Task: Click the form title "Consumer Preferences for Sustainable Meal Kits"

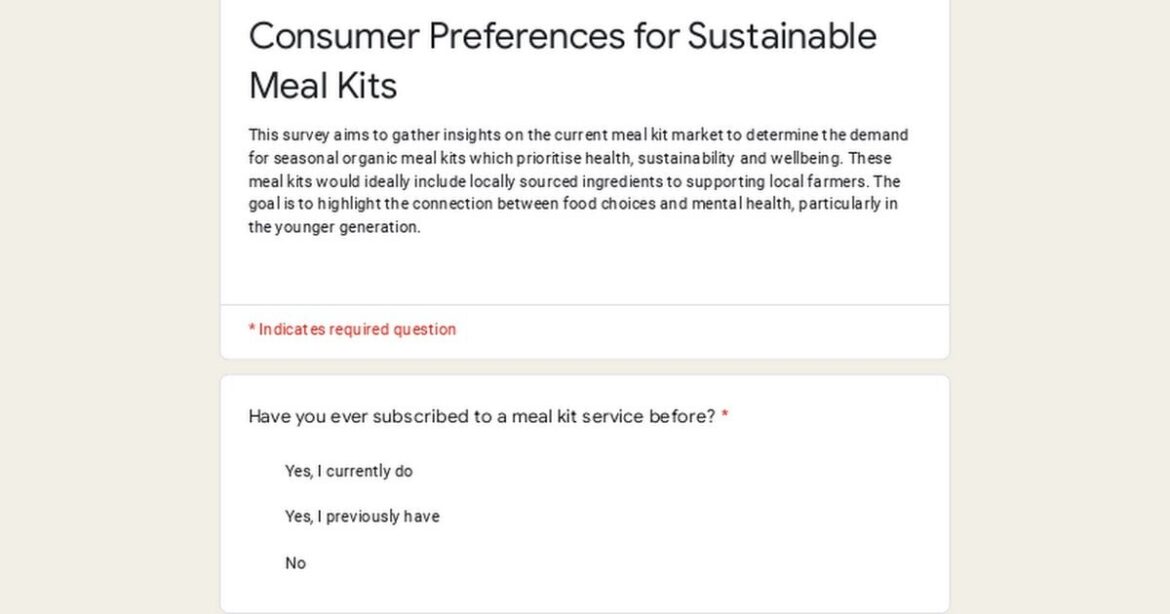Action: pyautogui.click(x=563, y=58)
